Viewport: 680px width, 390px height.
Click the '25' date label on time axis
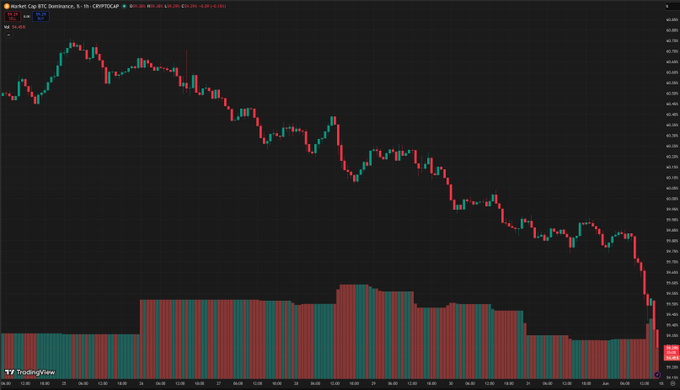point(64,383)
